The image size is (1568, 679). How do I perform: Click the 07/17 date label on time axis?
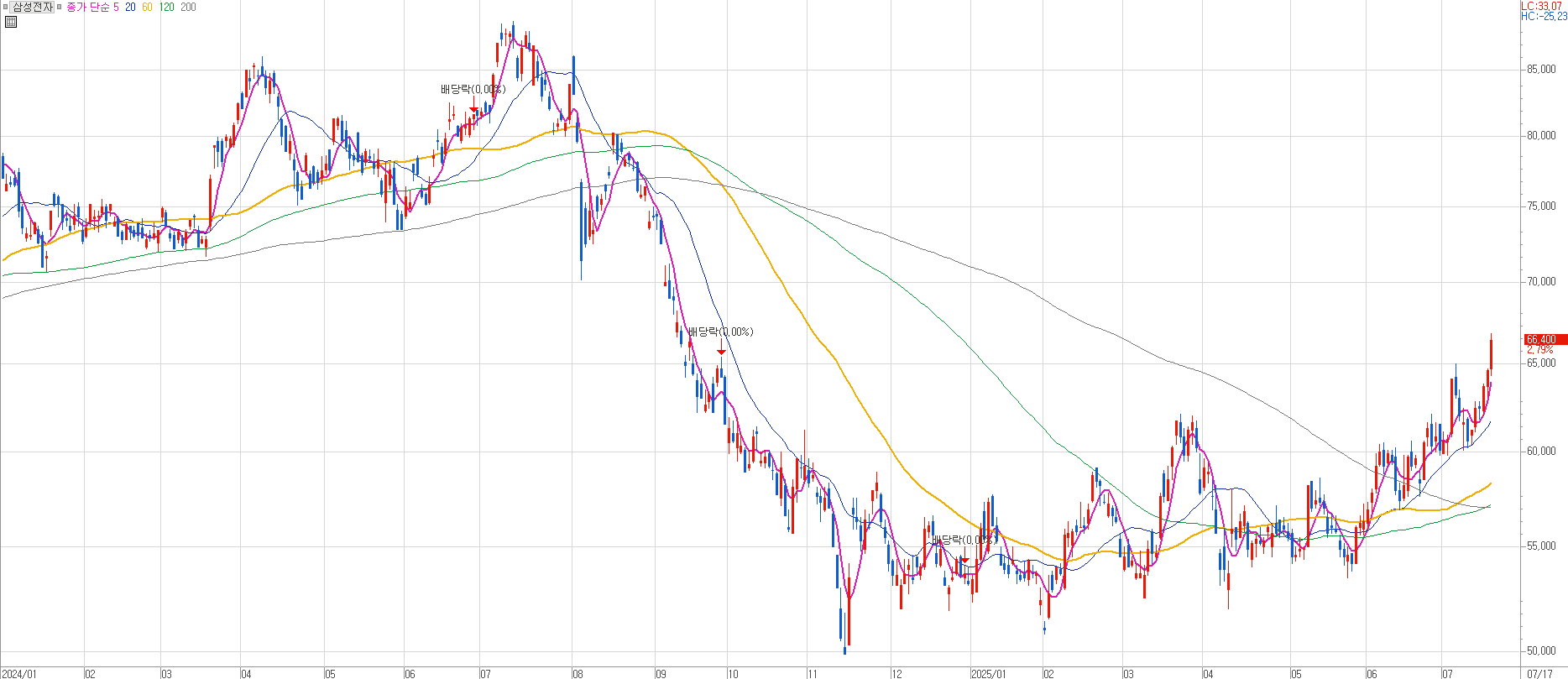1539,674
